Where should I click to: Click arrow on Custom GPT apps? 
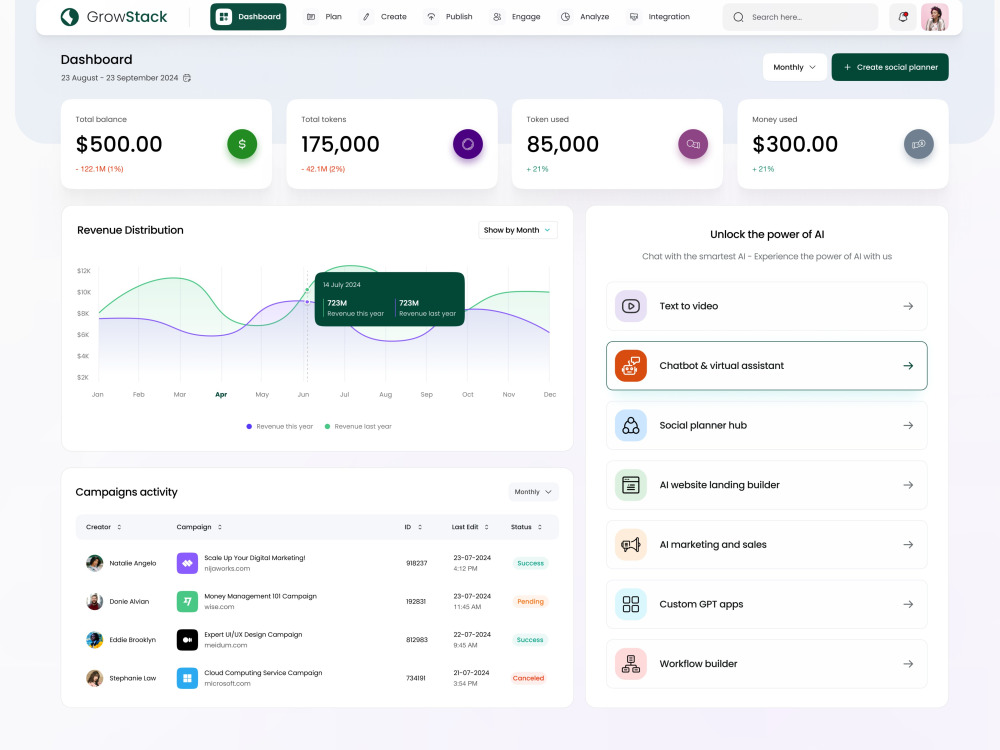tap(908, 604)
